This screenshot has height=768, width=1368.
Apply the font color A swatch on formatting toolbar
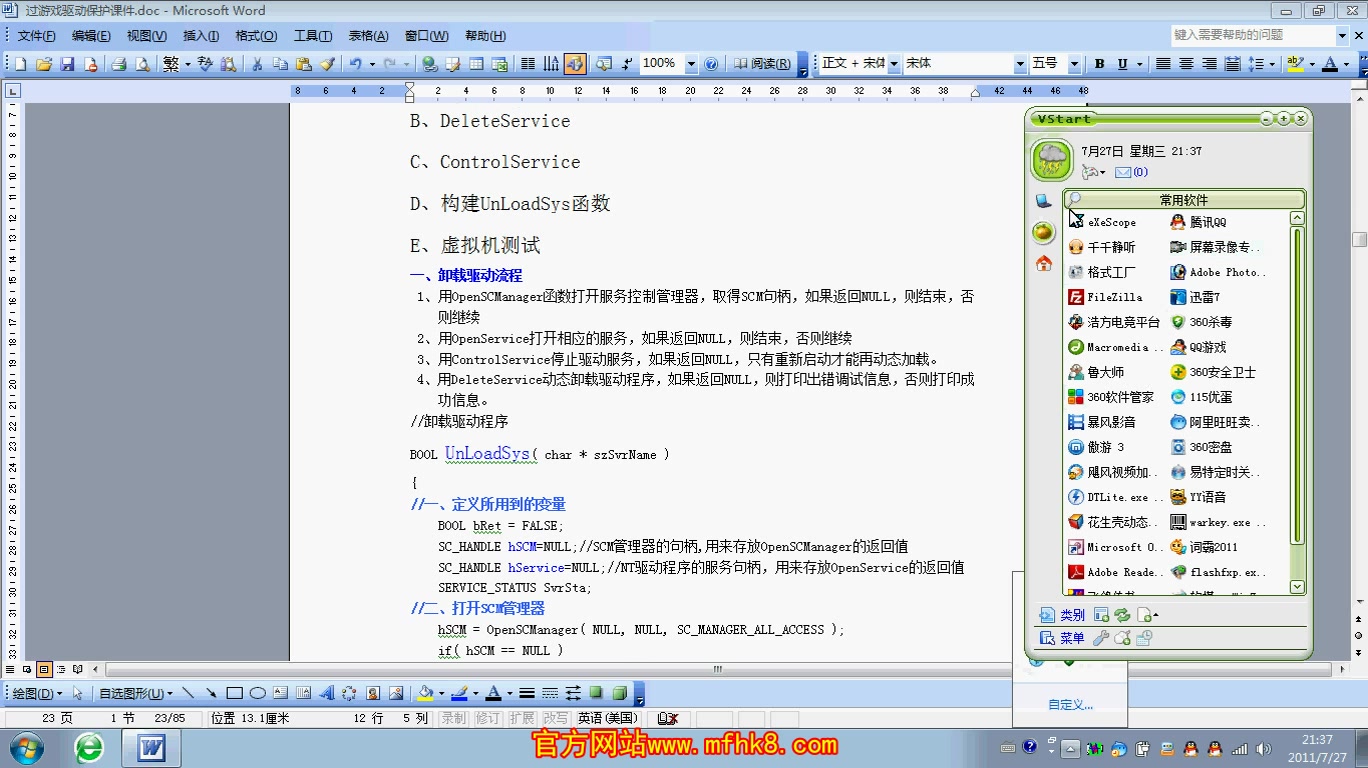coord(1329,64)
